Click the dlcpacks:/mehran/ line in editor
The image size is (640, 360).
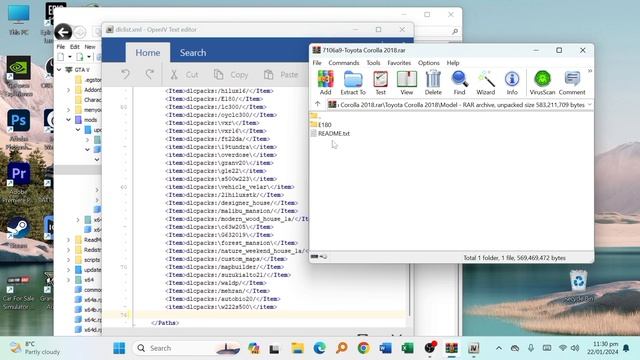tap(217, 291)
